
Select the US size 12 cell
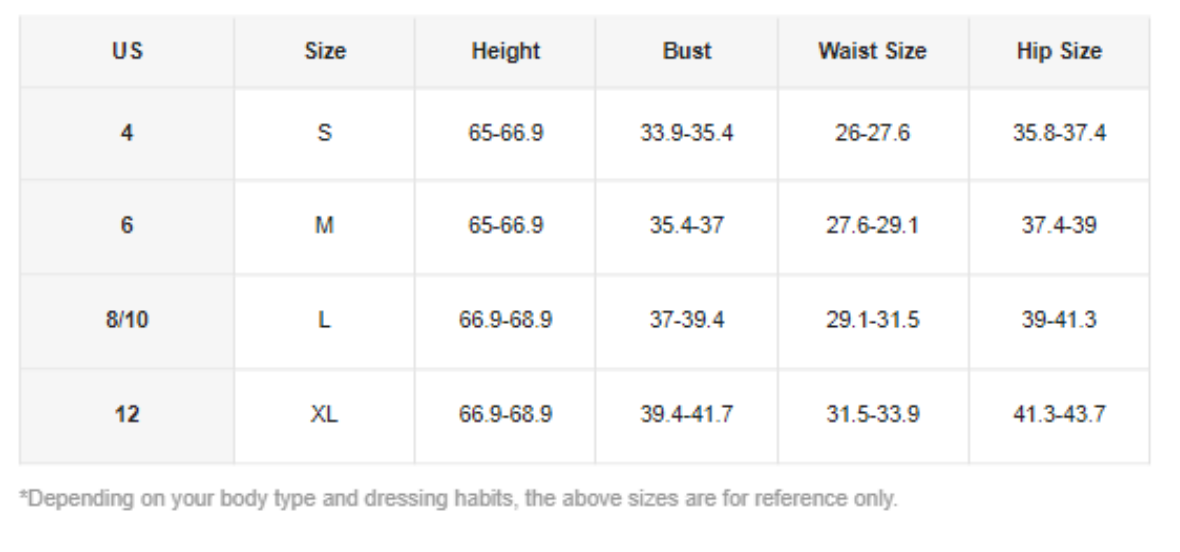click(x=127, y=414)
